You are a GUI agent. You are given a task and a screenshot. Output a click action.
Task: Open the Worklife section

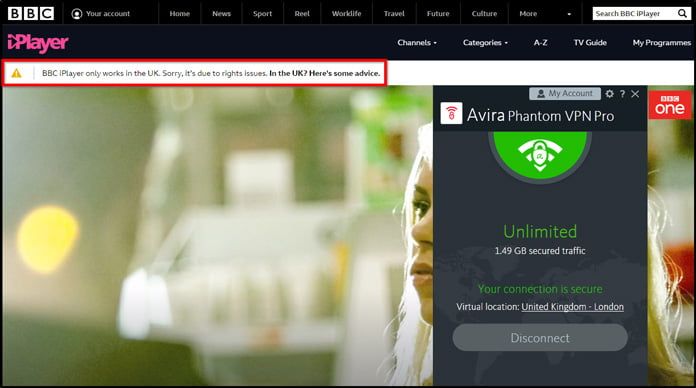tap(346, 14)
